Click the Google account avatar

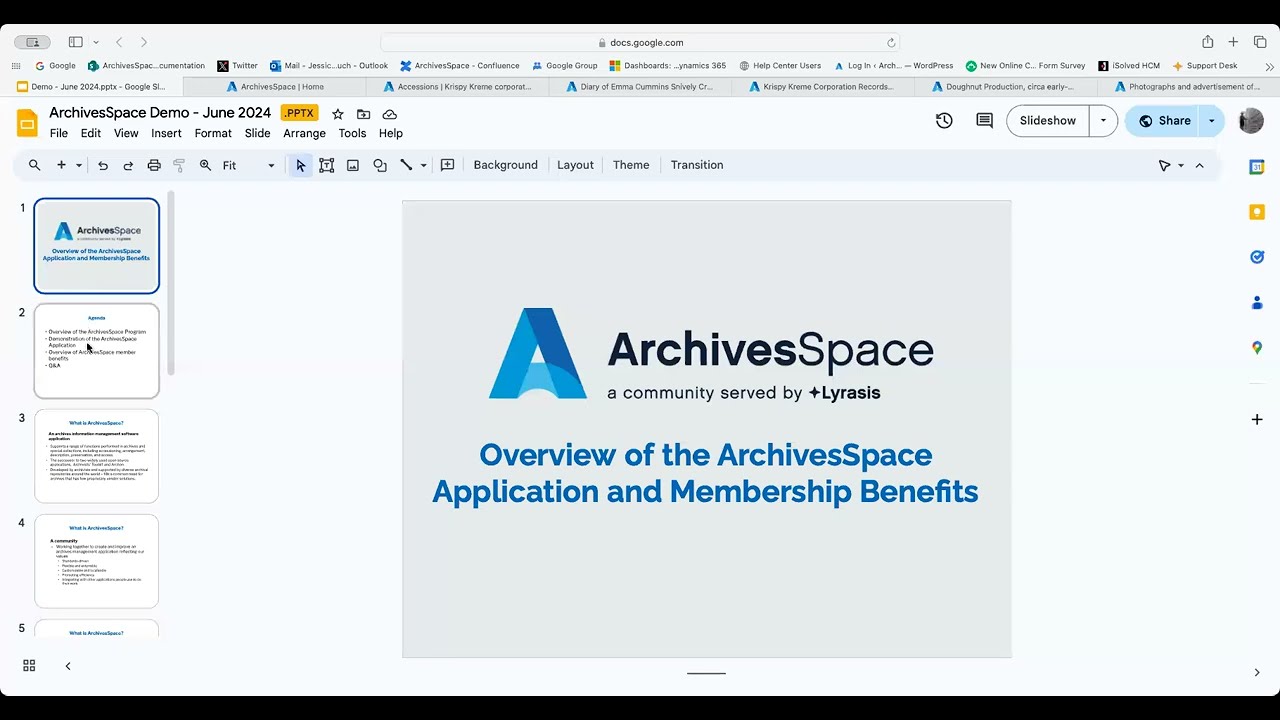click(x=1251, y=121)
